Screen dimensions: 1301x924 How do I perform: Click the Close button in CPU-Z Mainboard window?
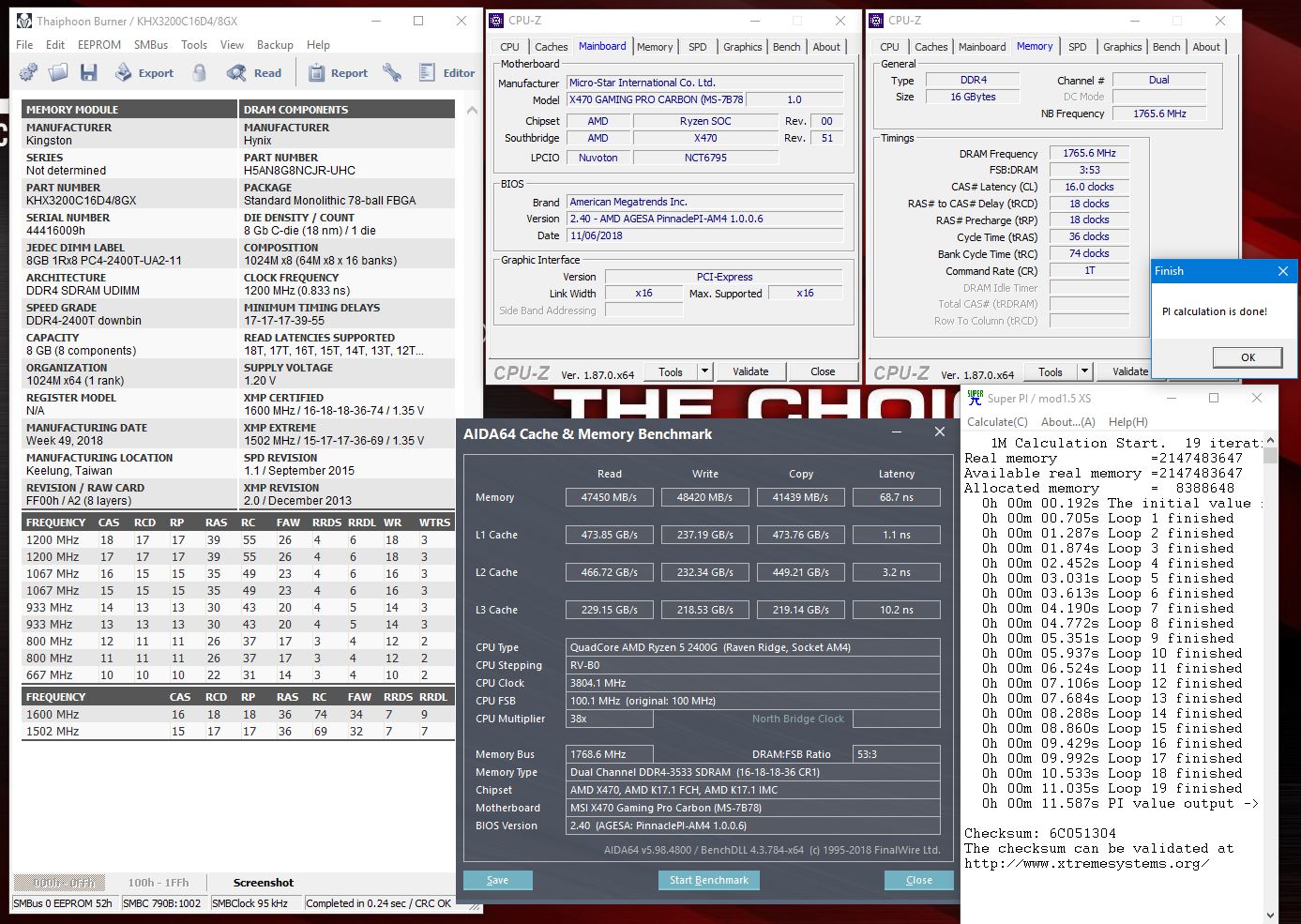823,371
